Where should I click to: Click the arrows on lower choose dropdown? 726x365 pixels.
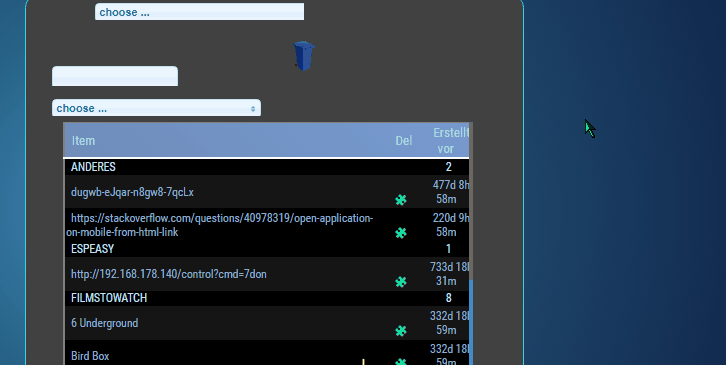(x=253, y=108)
